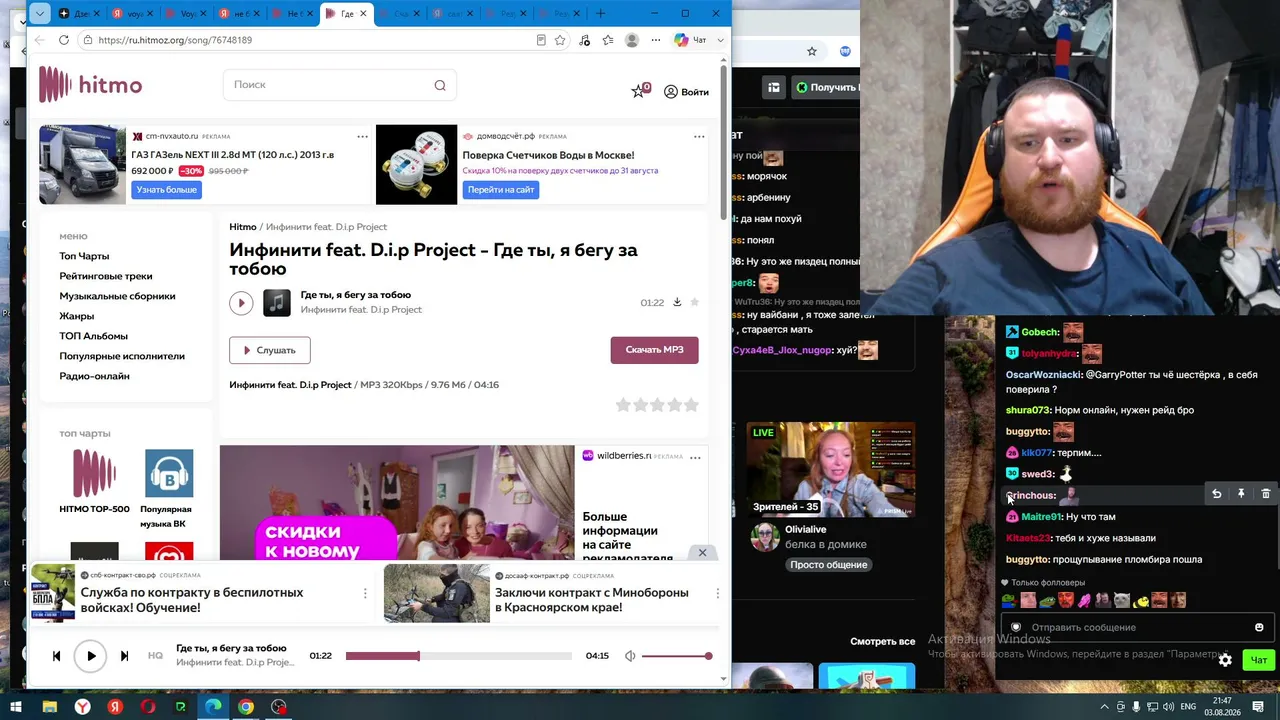This screenshot has height=720, width=1280.
Task: Click the address bar URL
Action: pyautogui.click(x=175, y=40)
